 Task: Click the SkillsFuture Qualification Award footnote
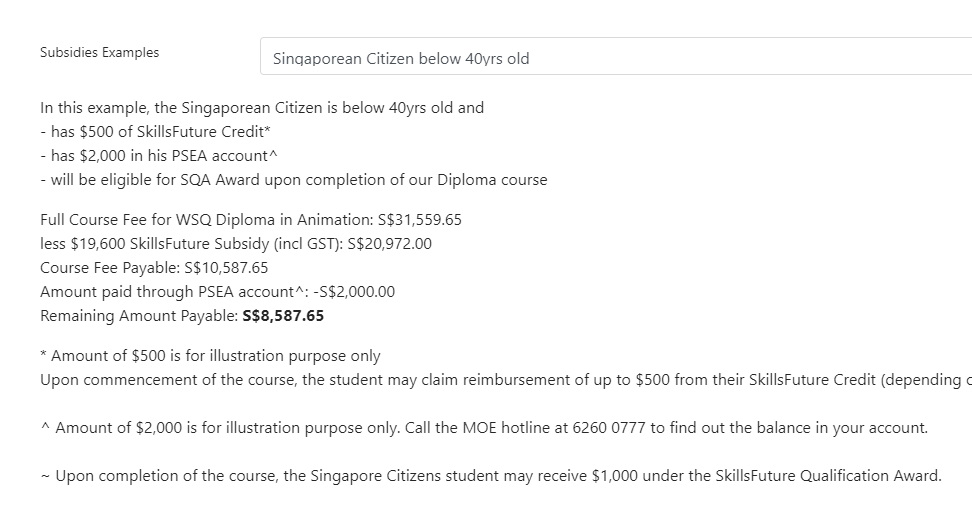click(491, 476)
